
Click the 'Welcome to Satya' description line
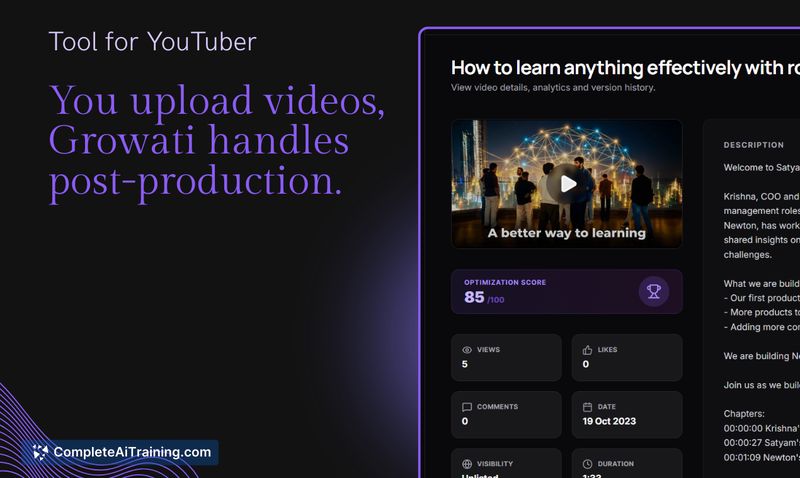[x=762, y=168]
